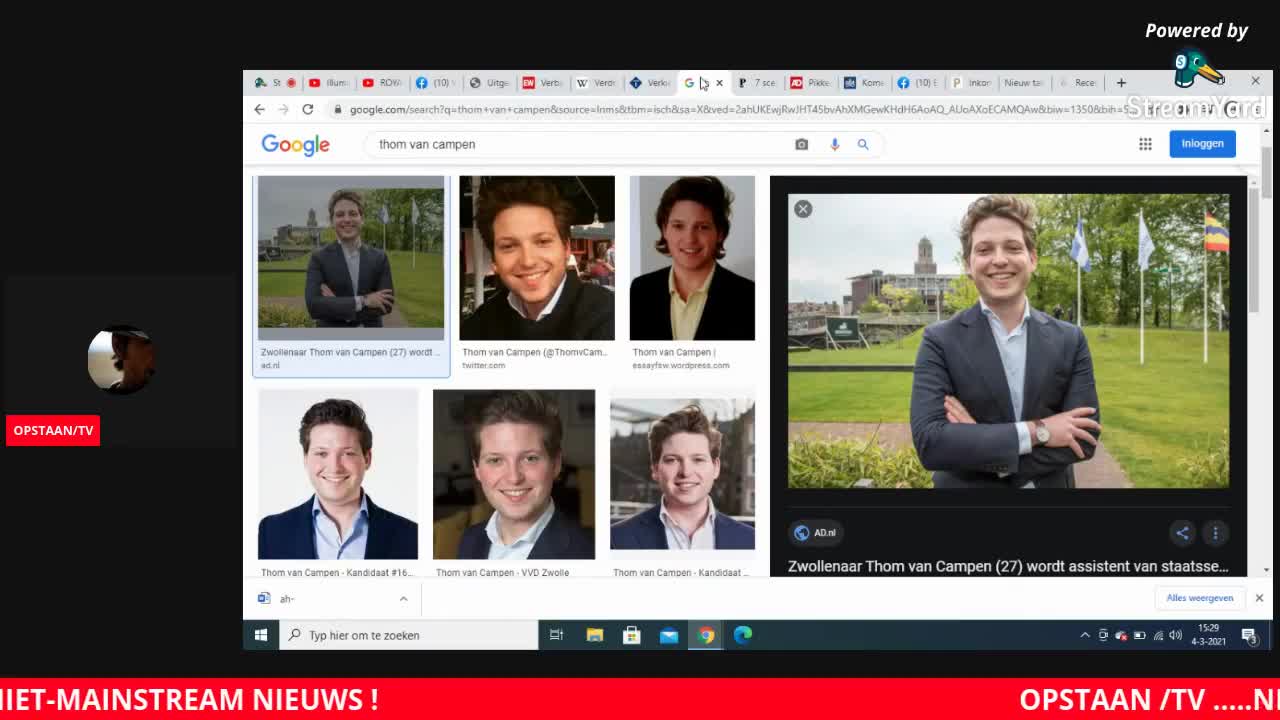Click 'Alles weergeven' downloads button
The image size is (1280, 720).
(x=1199, y=598)
